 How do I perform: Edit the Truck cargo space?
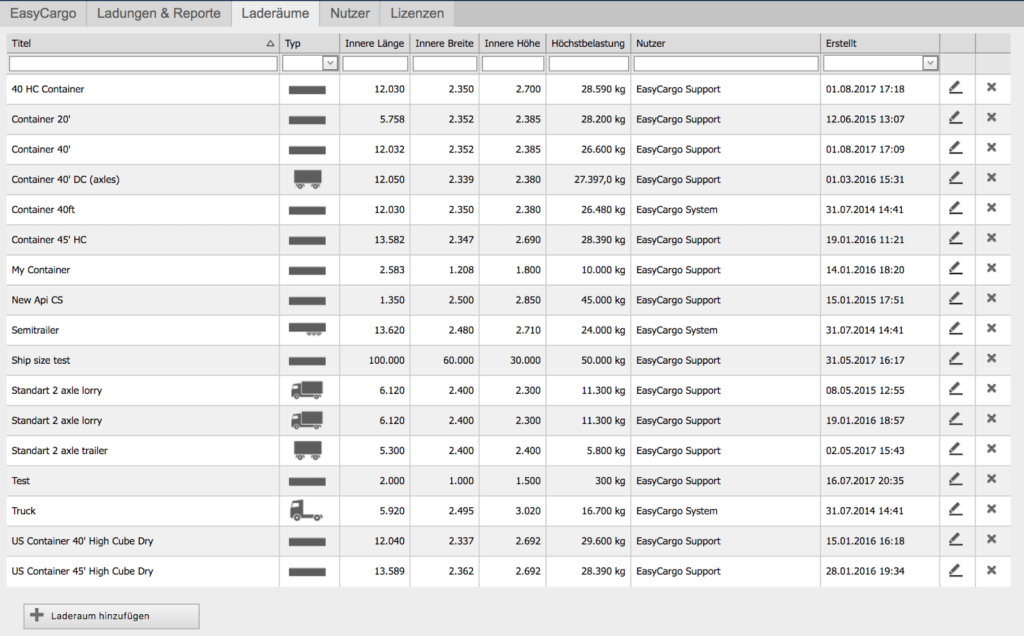pyautogui.click(x=955, y=509)
